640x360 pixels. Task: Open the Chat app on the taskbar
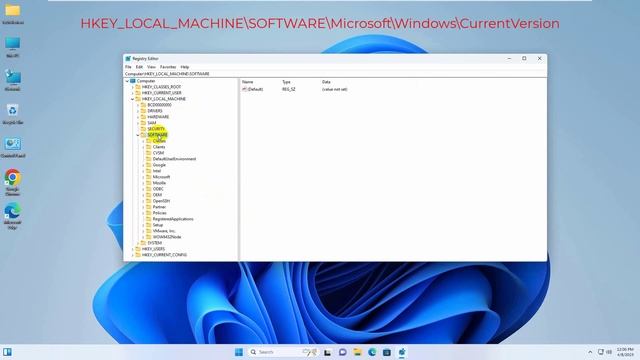tap(342, 352)
